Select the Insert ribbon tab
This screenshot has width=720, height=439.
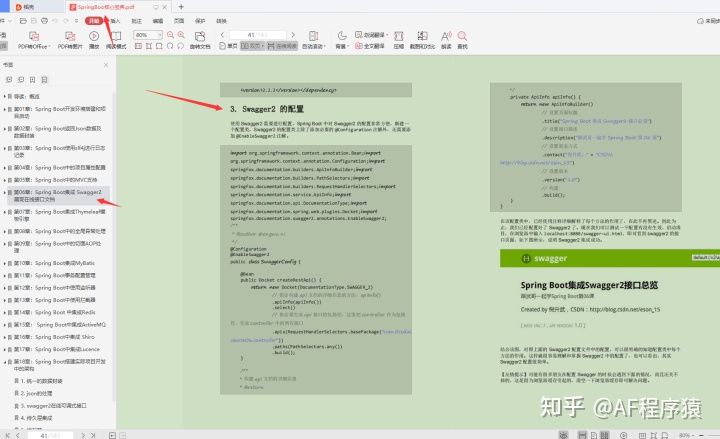[x=115, y=21]
